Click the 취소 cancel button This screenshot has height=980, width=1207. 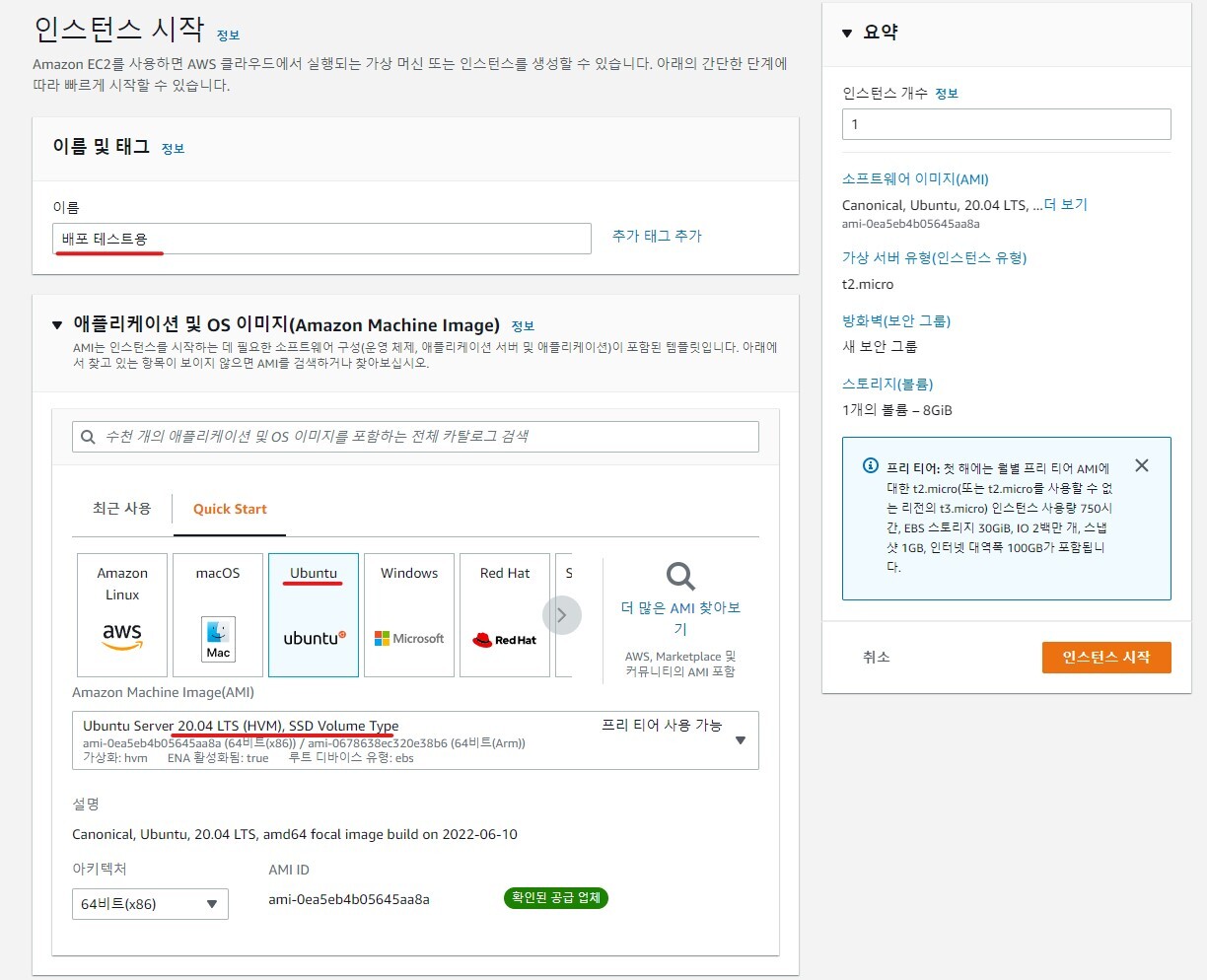pos(876,658)
